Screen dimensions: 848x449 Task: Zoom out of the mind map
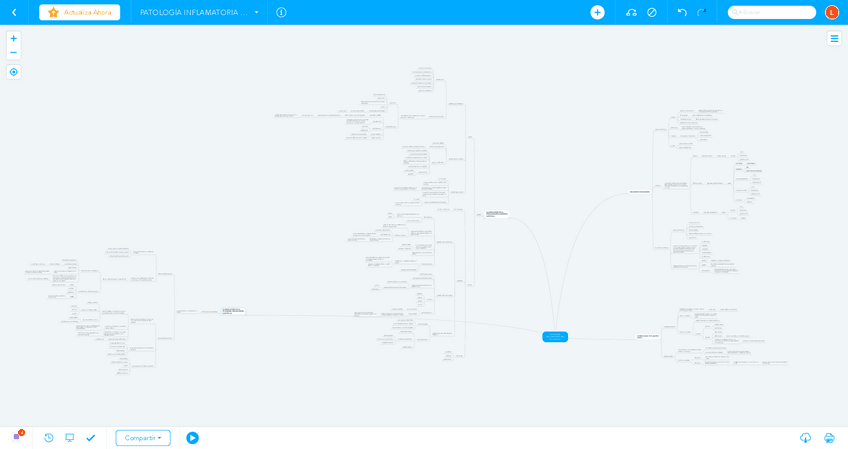tap(13, 52)
